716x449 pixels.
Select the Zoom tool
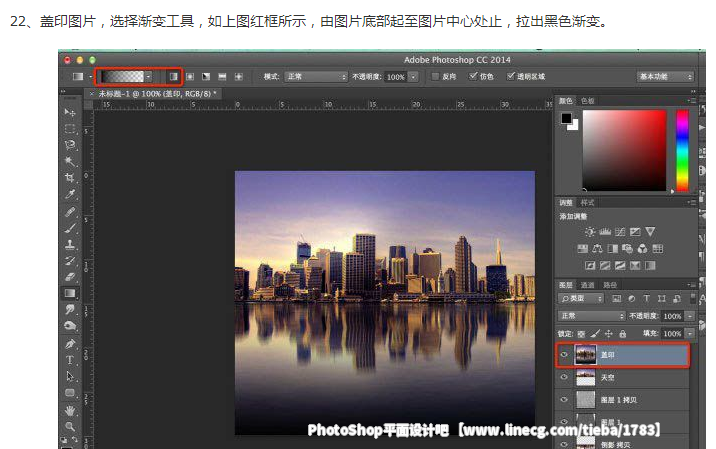pos(69,427)
